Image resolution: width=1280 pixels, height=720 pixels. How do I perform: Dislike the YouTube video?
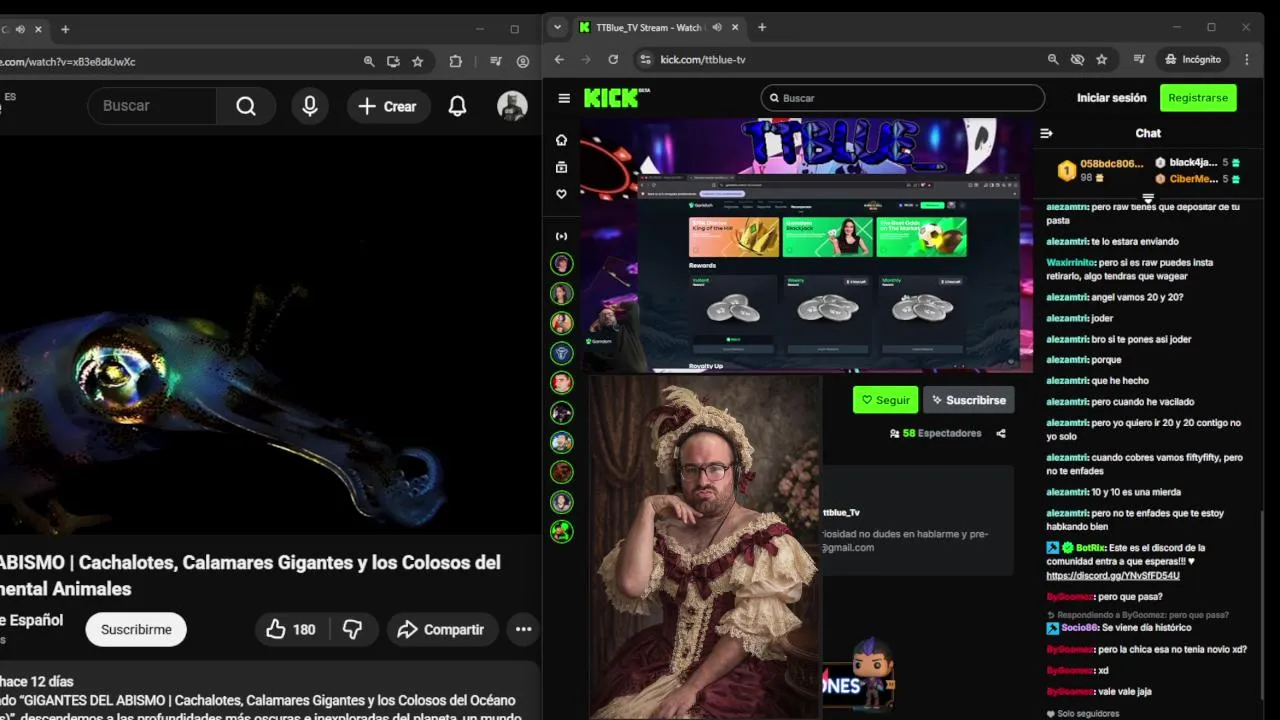[x=353, y=629]
